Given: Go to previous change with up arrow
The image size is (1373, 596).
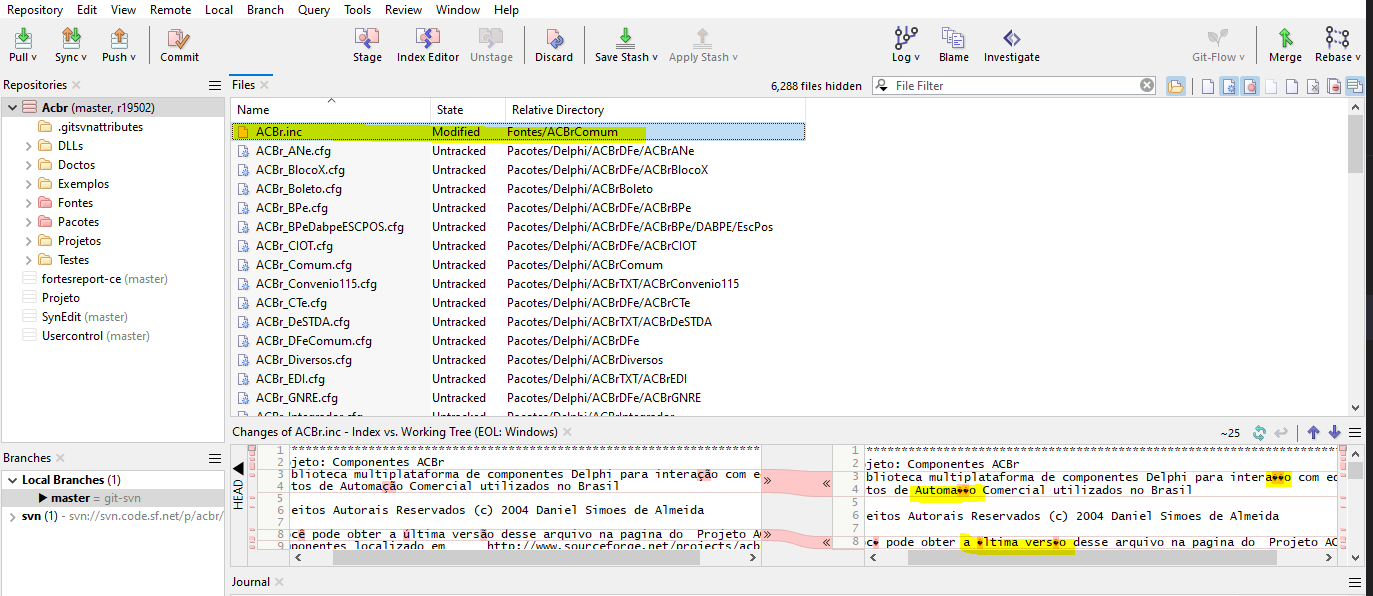Looking at the screenshot, I should click(1314, 432).
